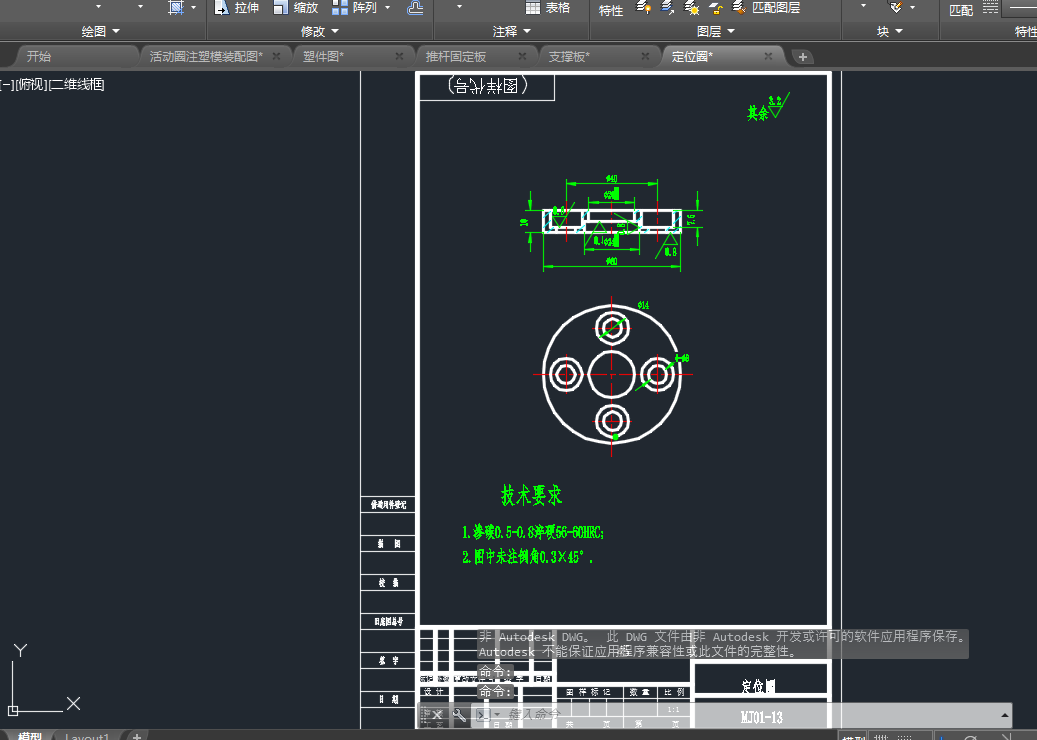Expand the Modify (修改) panel
Image resolution: width=1037 pixels, height=740 pixels.
click(x=320, y=31)
